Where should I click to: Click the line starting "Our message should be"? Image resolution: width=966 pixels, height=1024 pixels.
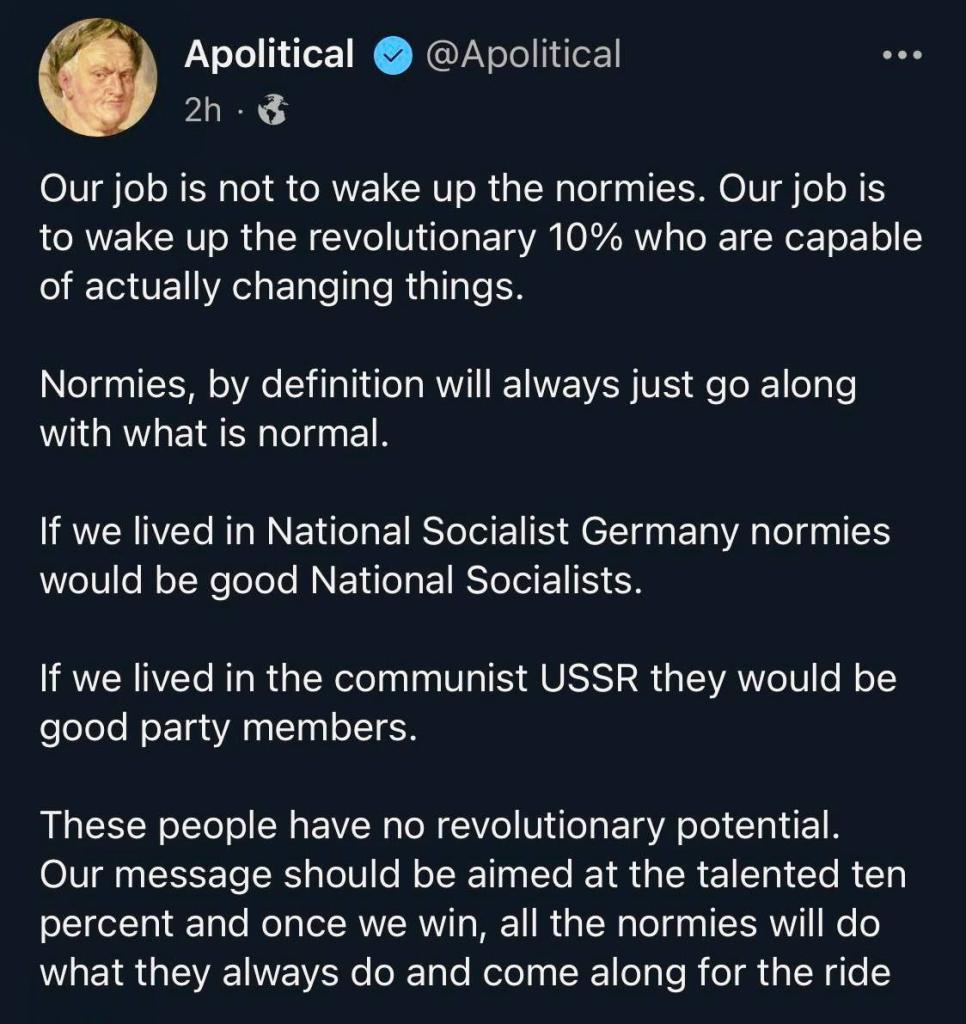pyautogui.click(x=473, y=875)
